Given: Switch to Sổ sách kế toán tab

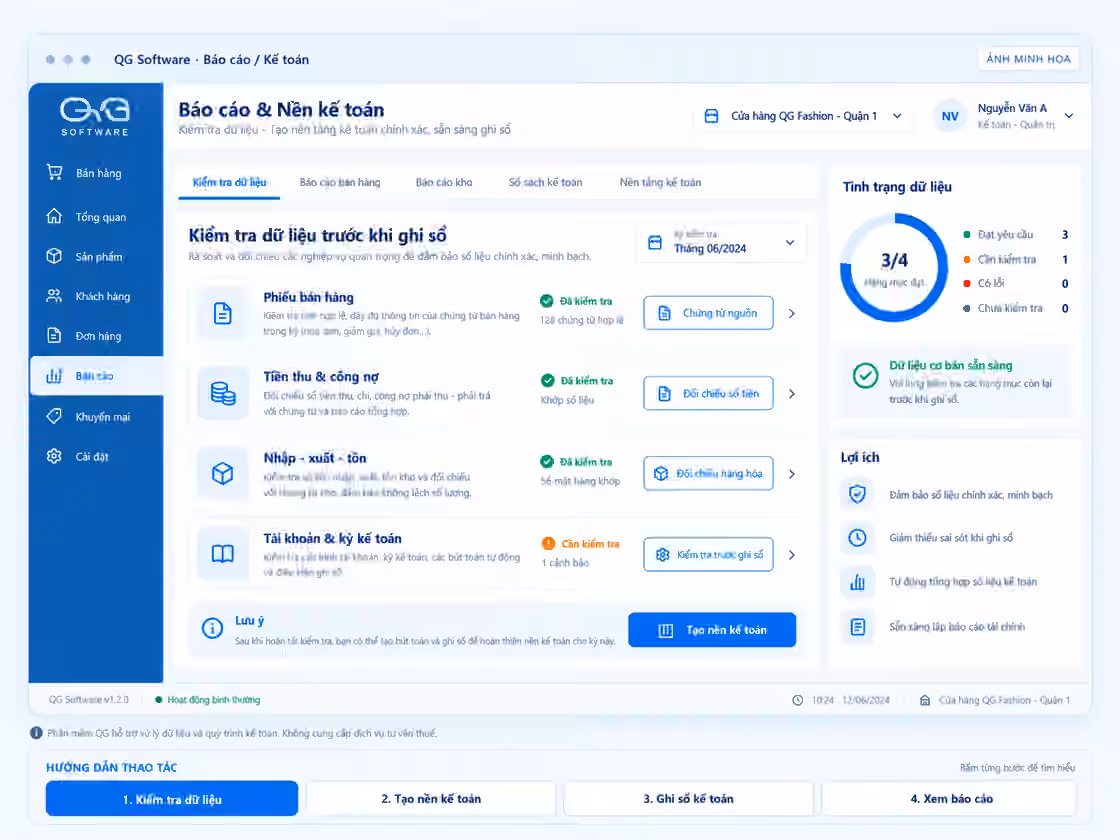Looking at the screenshot, I should [546, 182].
